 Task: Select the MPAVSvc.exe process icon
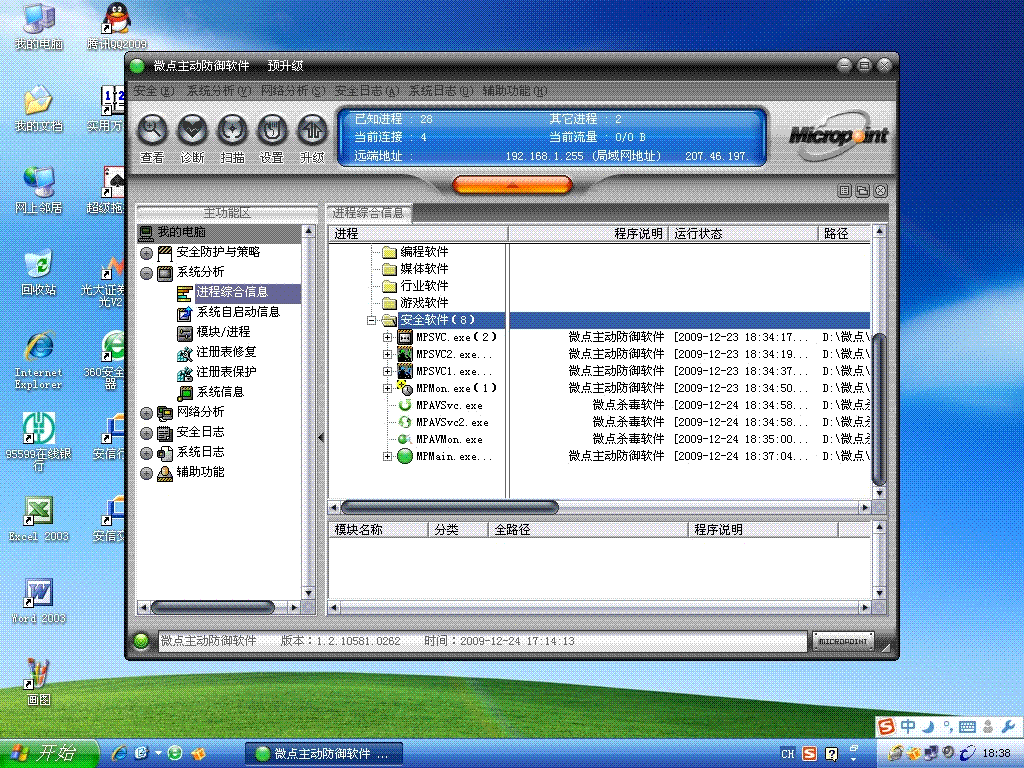[x=405, y=405]
